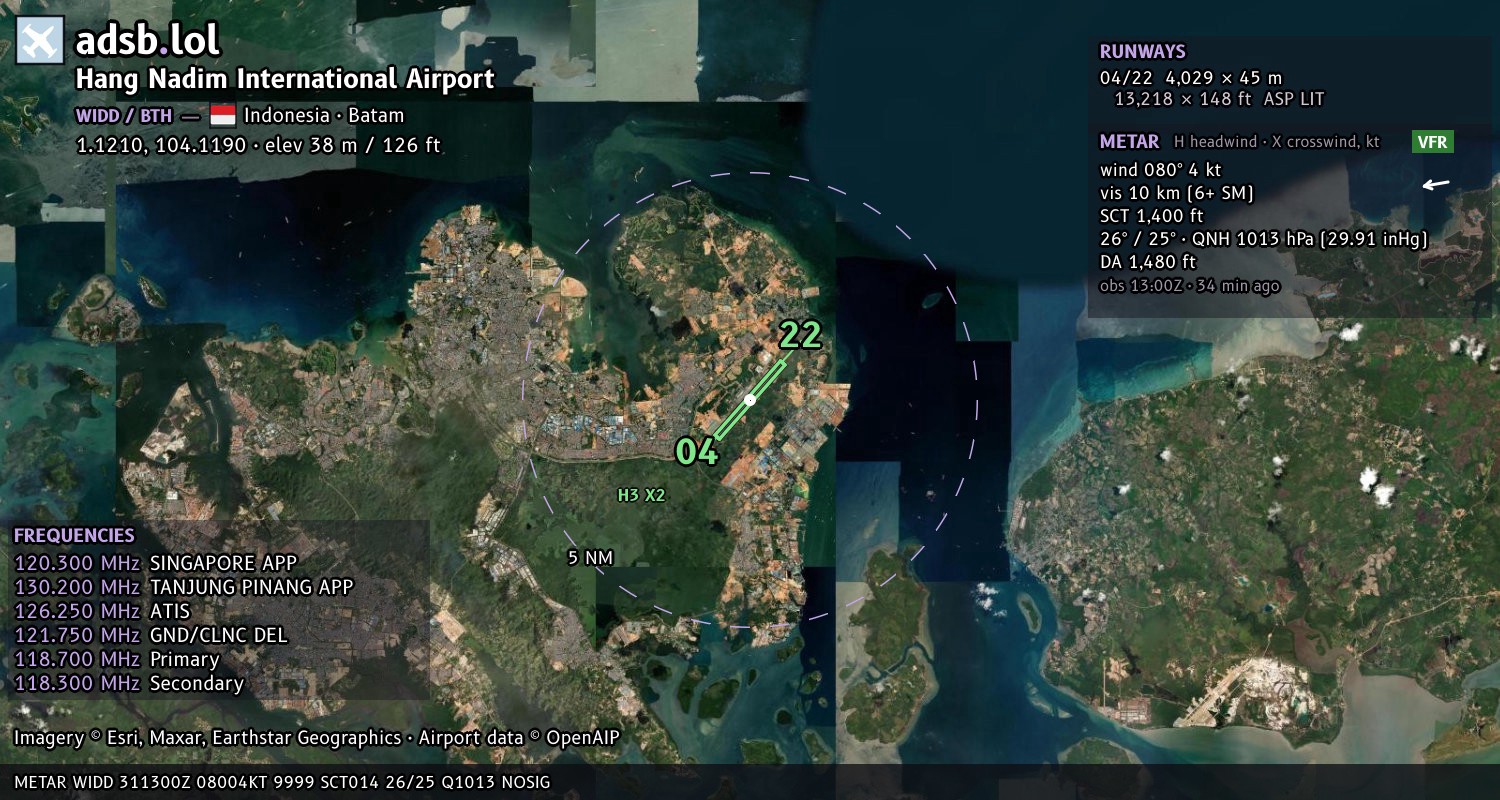Viewport: 1500px width, 800px height.
Task: Click the "13,218 × 148 ft ASP LIT" line
Action: click(x=1219, y=99)
